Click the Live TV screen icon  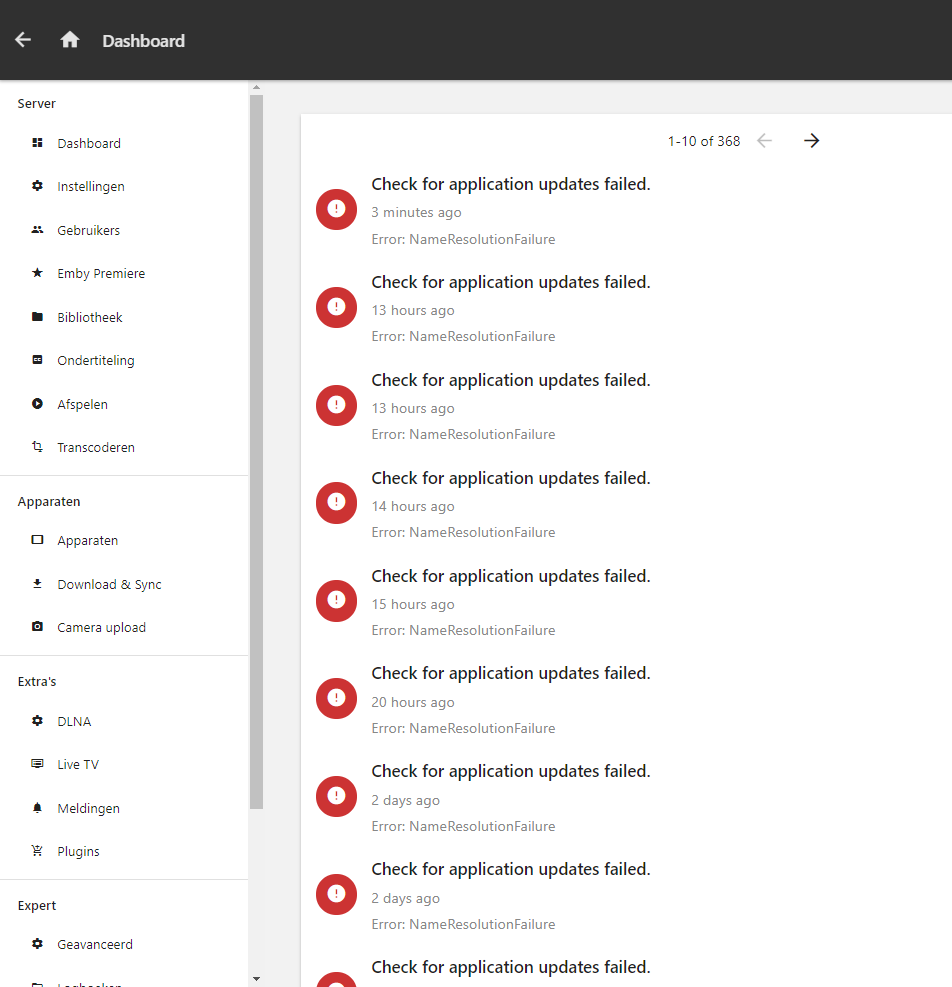click(x=37, y=764)
